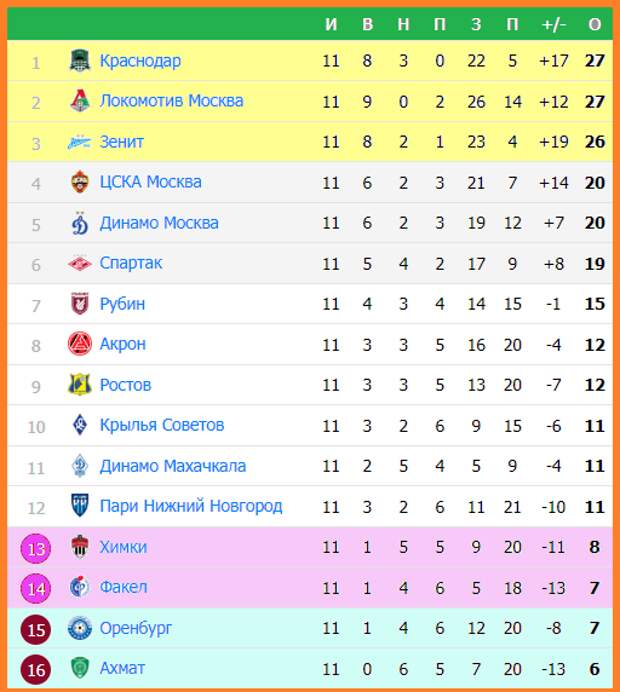Click the Akron red circular logo

(80, 344)
